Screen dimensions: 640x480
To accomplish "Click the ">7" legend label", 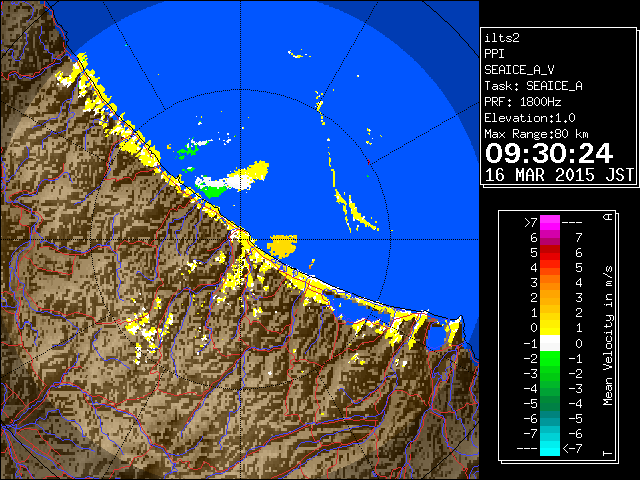I will point(531,222).
